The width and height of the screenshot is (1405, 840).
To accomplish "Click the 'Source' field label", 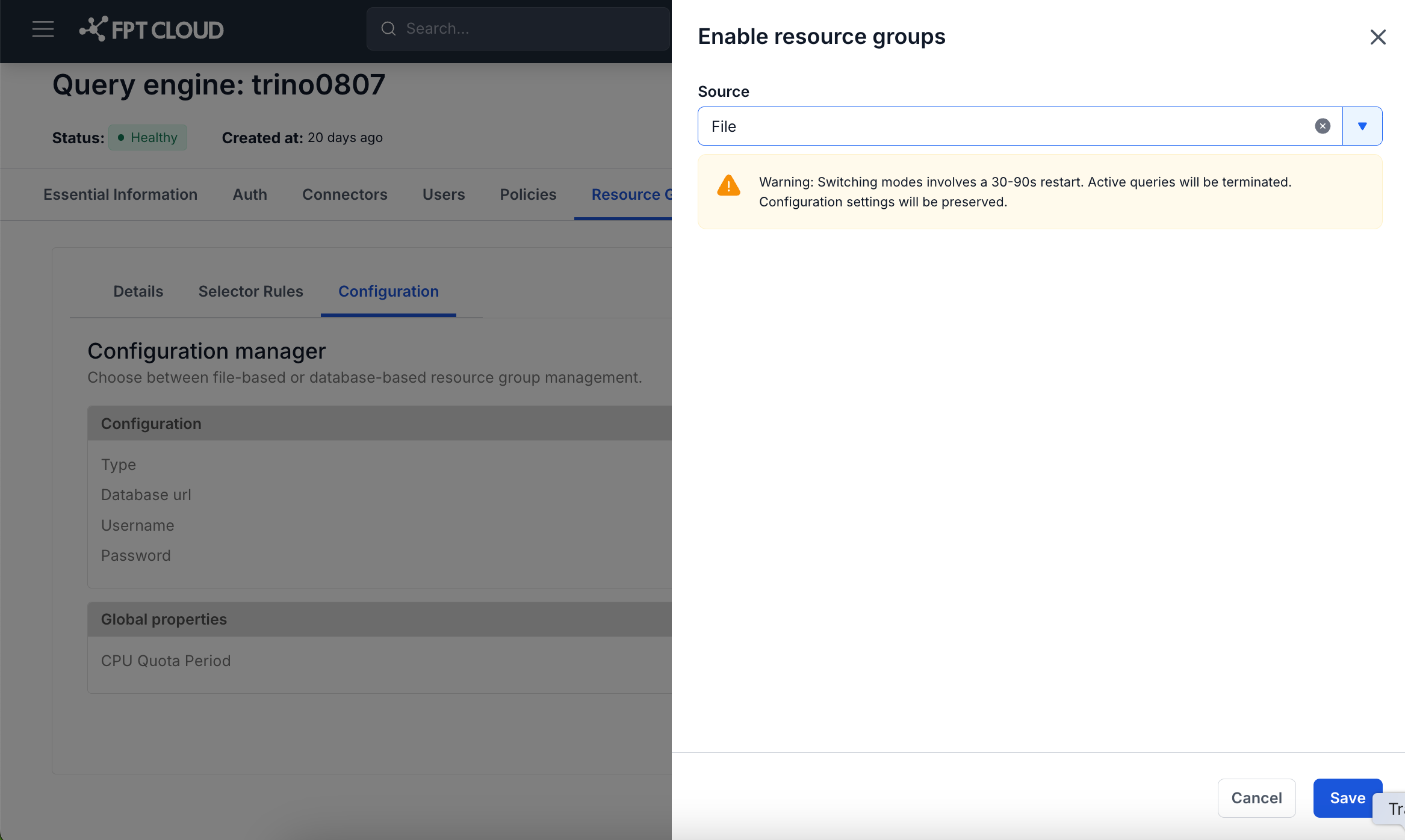I will (x=724, y=91).
